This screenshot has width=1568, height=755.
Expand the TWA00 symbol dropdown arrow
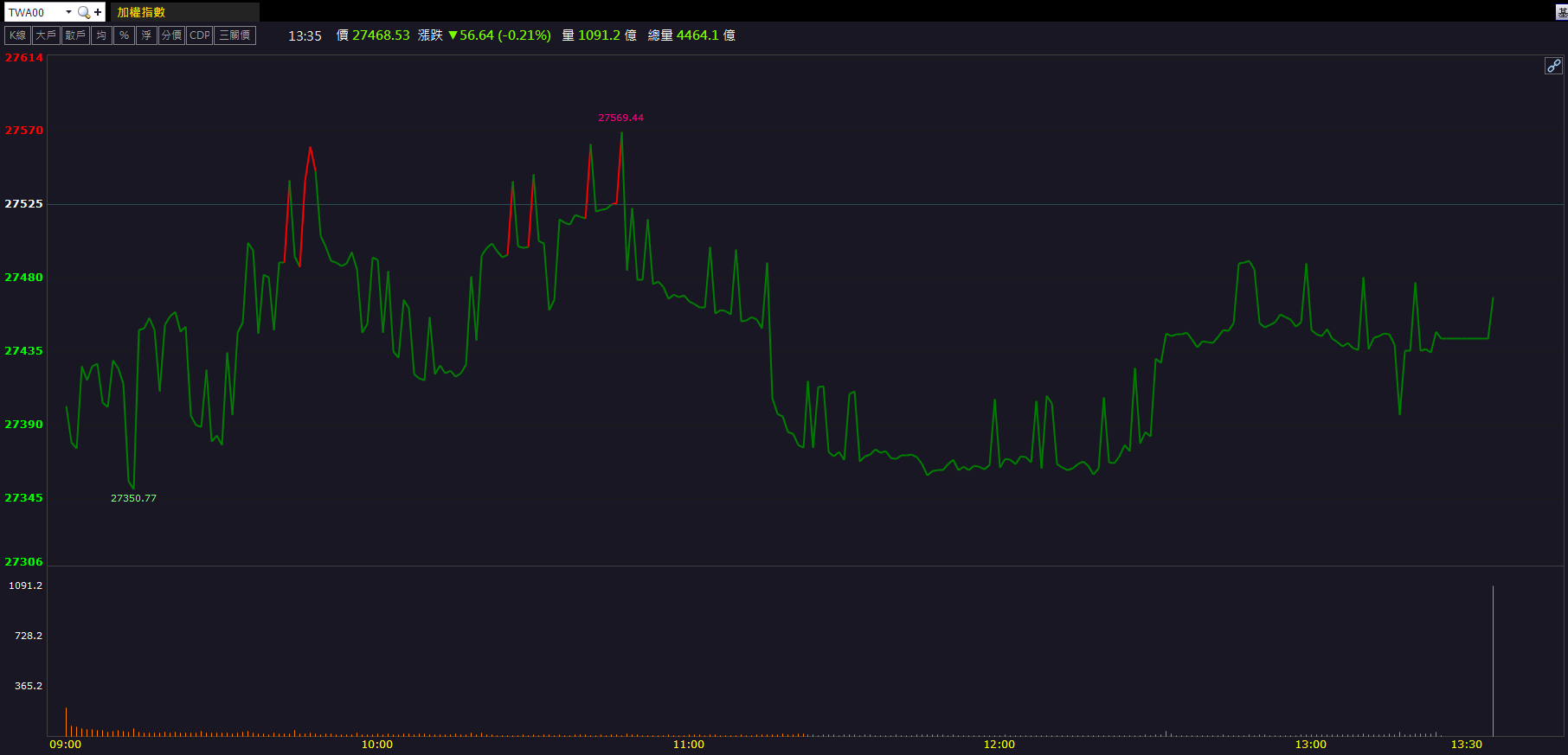pos(68,12)
